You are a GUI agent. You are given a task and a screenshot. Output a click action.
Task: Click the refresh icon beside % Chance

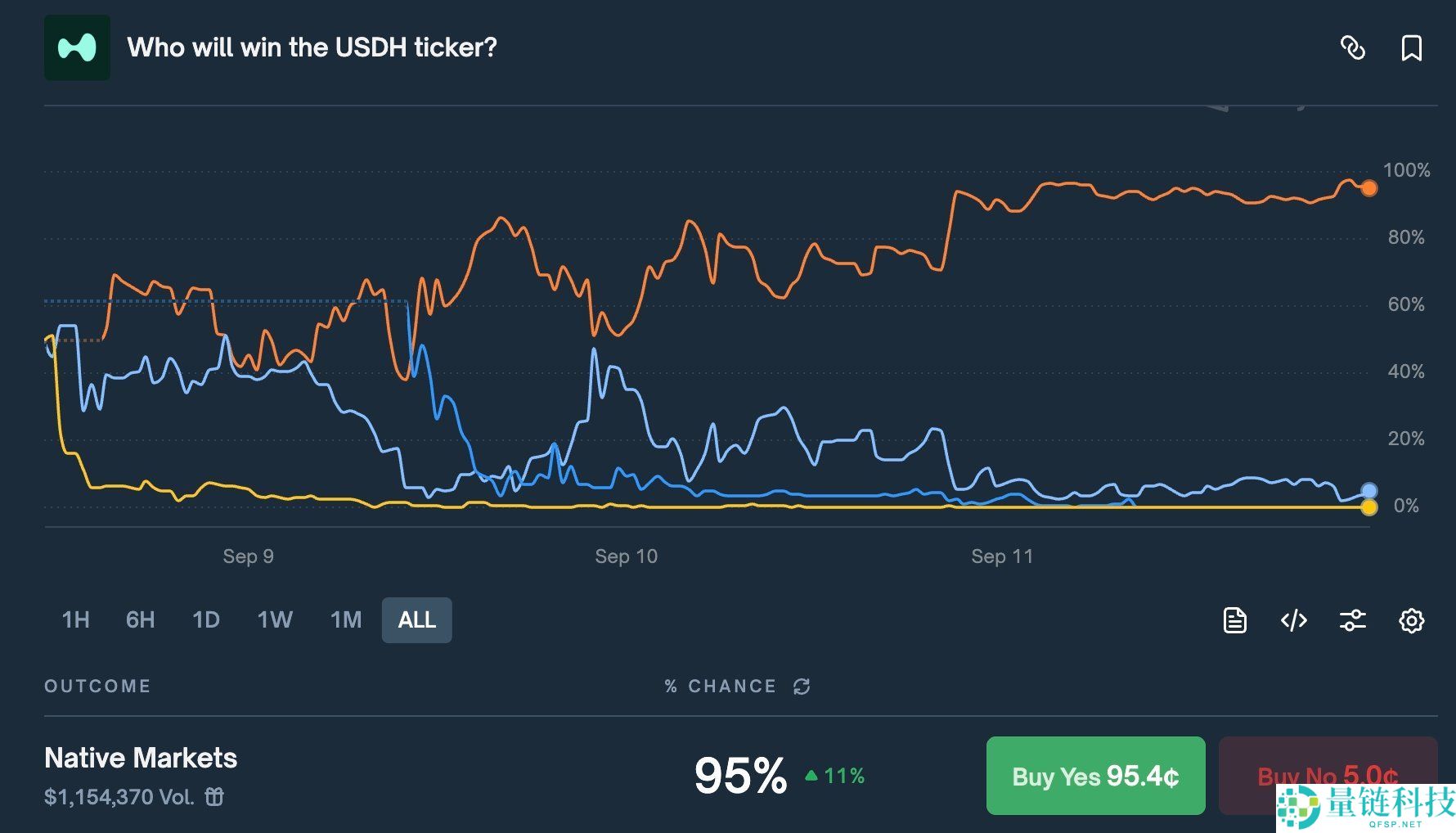click(802, 687)
